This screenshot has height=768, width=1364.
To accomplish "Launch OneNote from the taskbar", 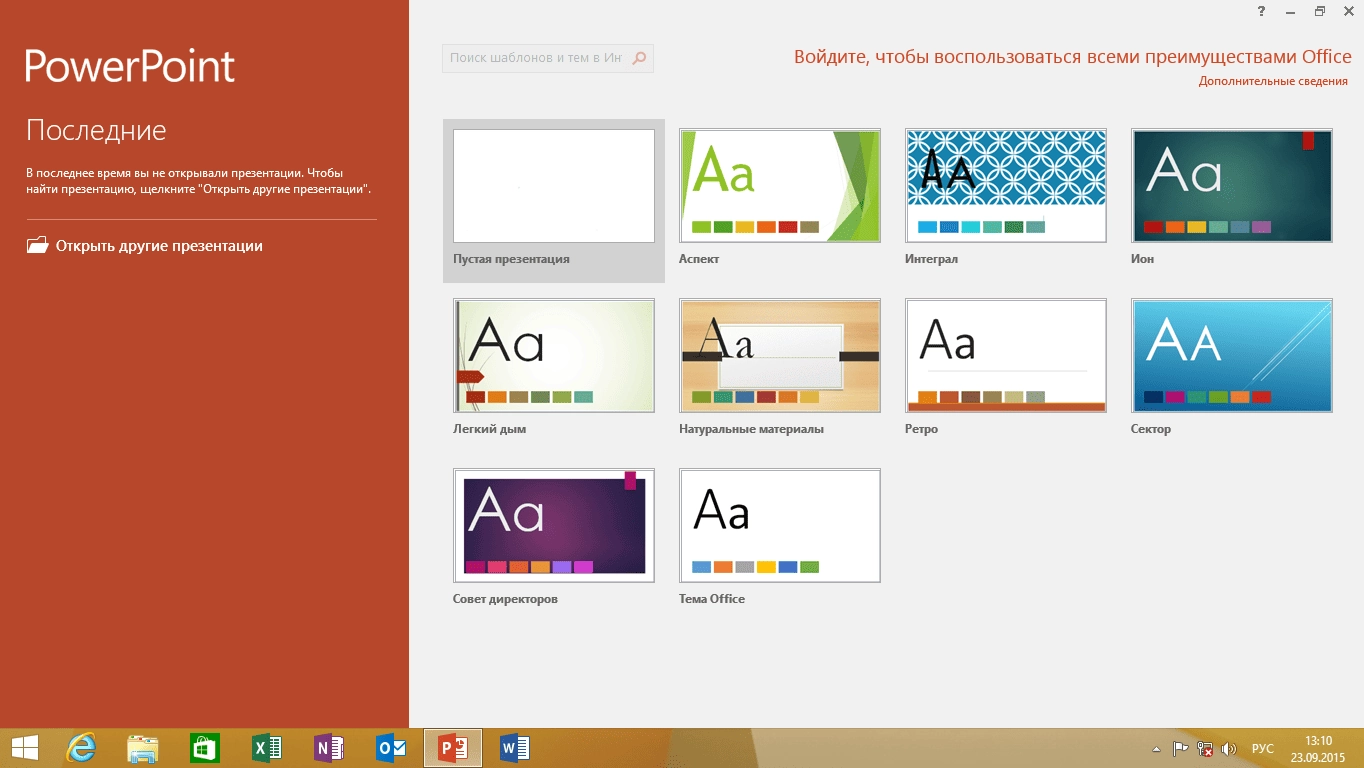I will coord(329,748).
